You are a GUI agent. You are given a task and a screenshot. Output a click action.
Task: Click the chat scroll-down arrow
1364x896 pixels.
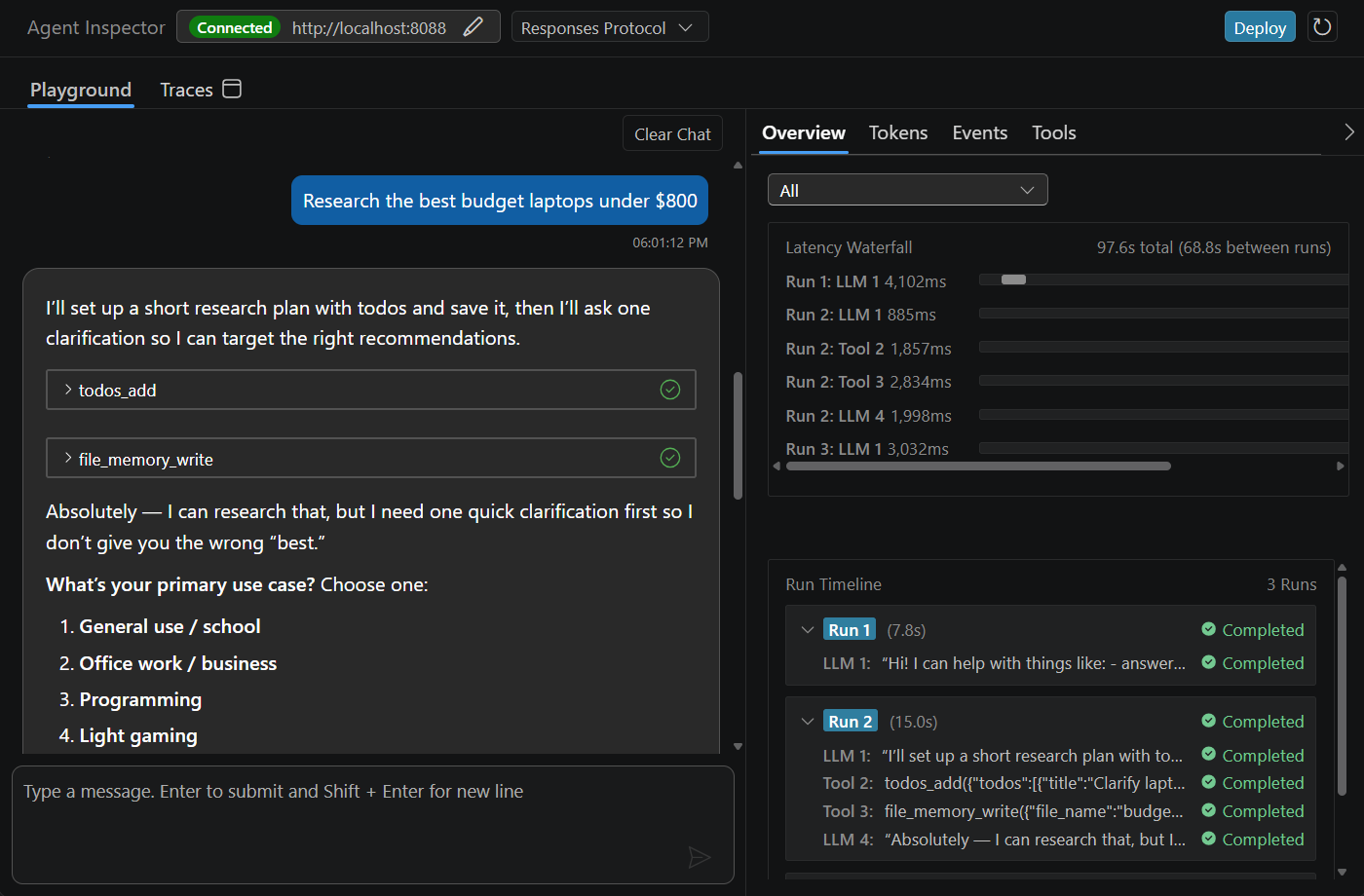(738, 746)
